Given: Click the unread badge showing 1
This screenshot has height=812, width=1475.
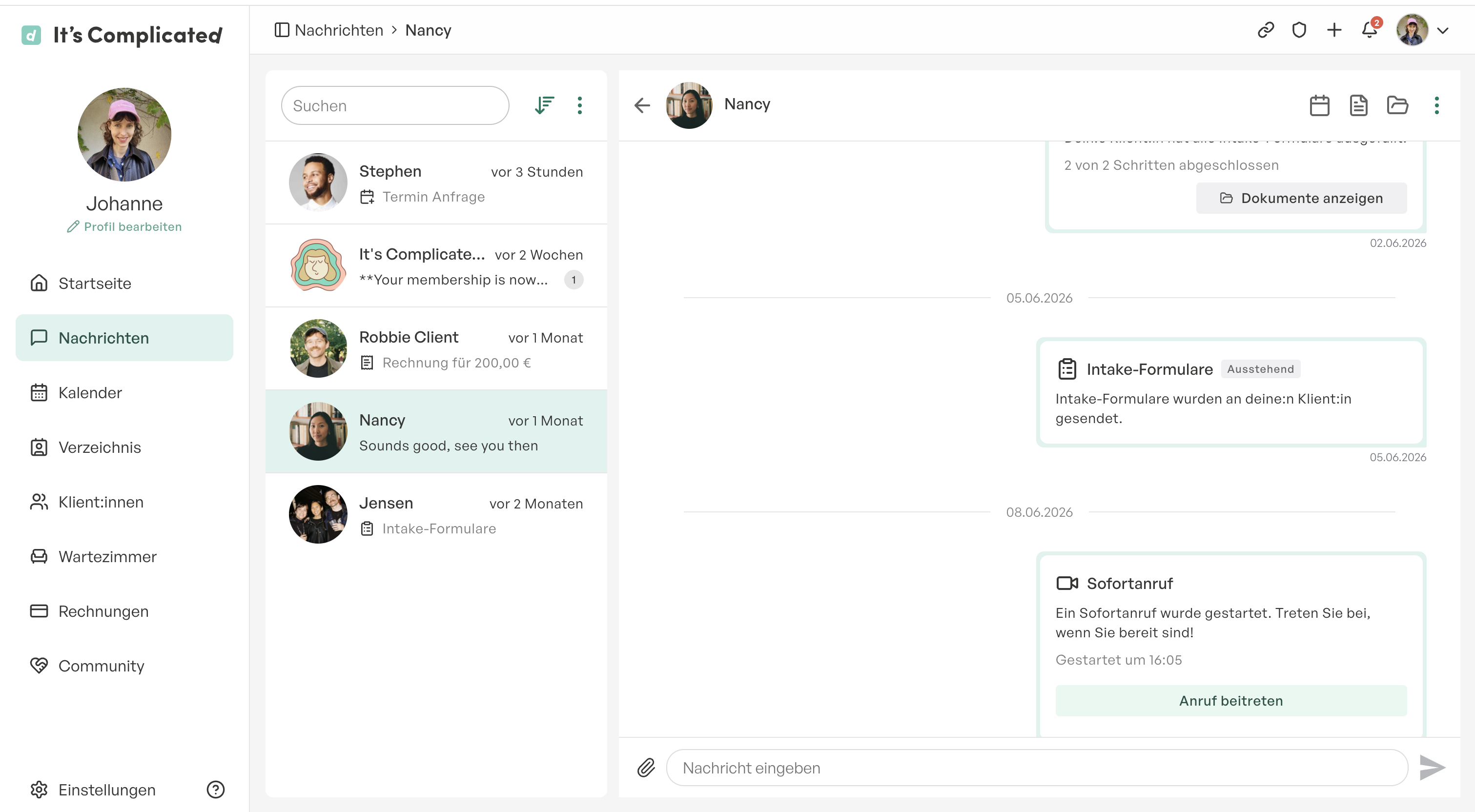Looking at the screenshot, I should pos(573,280).
